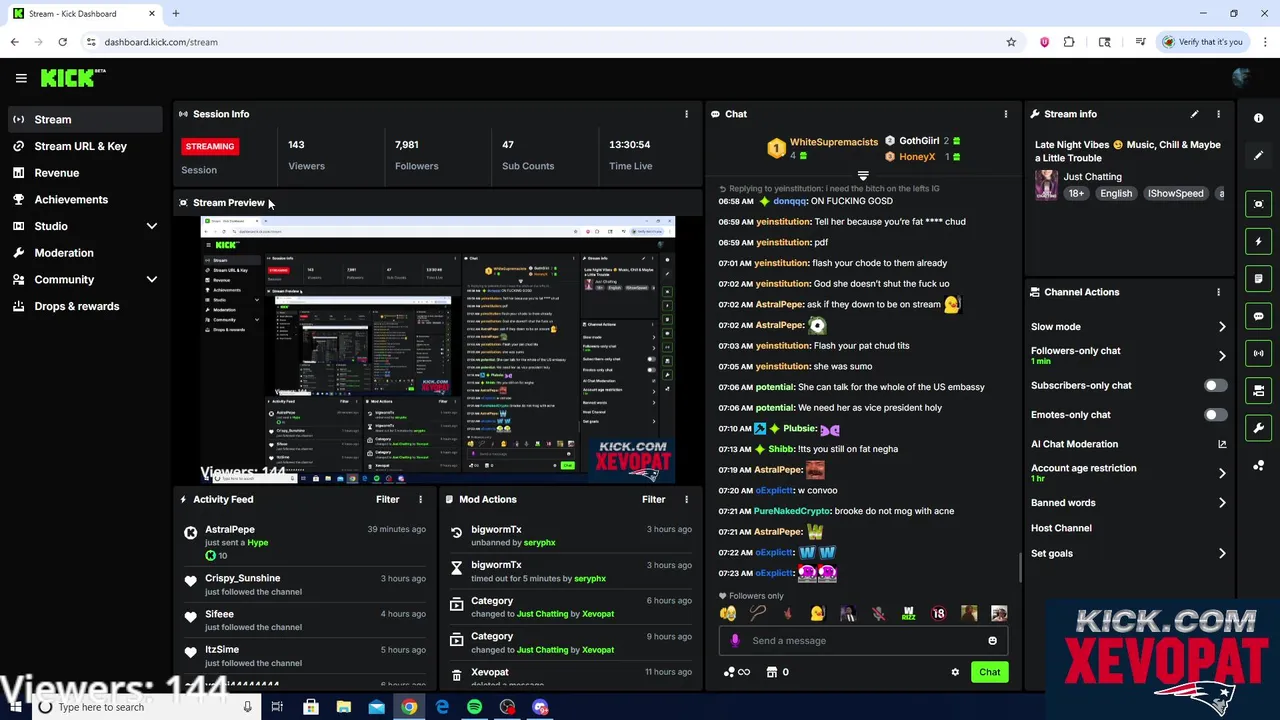Click the three-dots cluster icon in right rail
Screen dimensions: 1280x720
click(x=1258, y=466)
